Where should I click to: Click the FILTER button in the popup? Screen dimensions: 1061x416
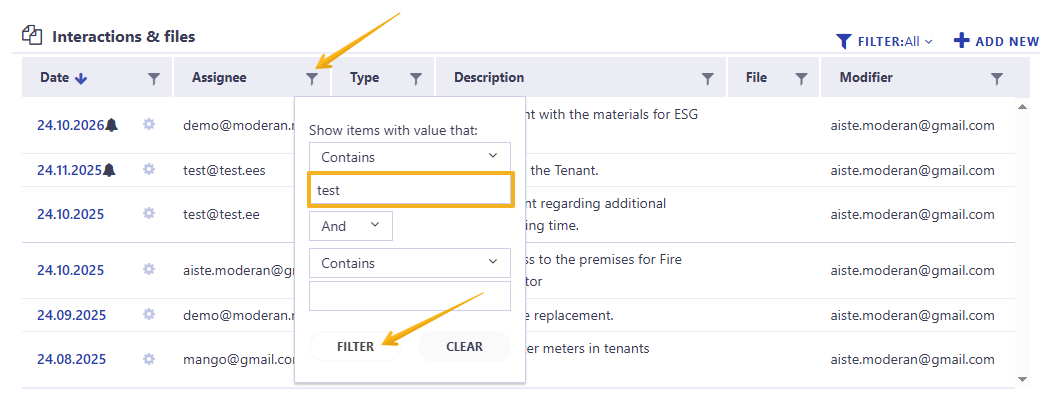[355, 346]
